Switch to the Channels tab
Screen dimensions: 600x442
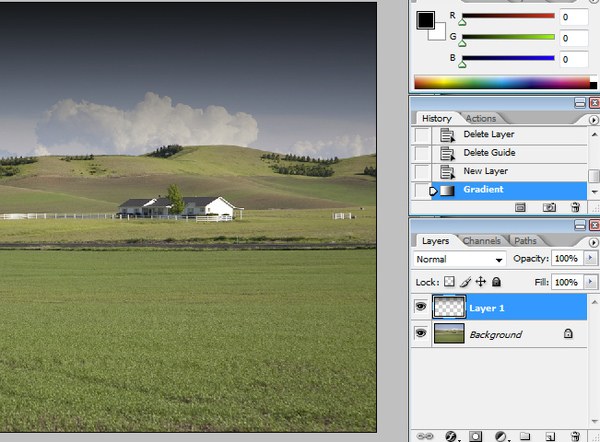481,241
